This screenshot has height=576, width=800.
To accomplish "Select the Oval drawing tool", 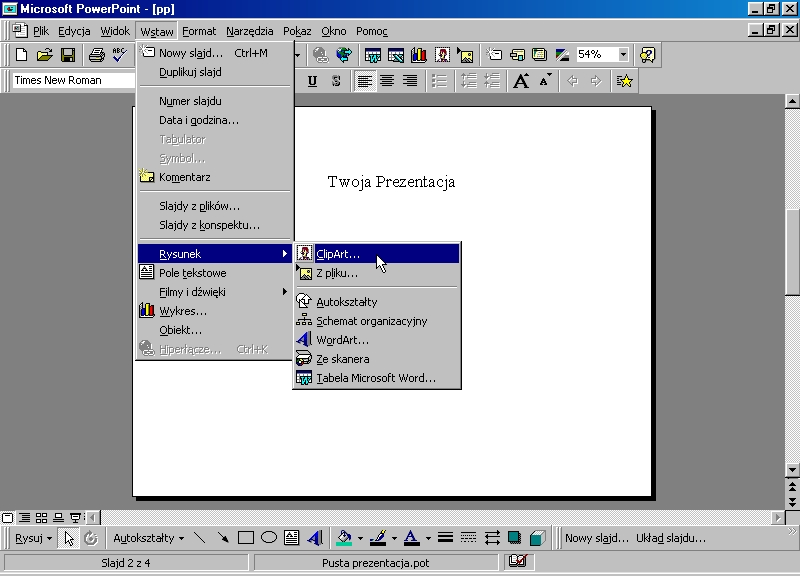I will pyautogui.click(x=268, y=538).
